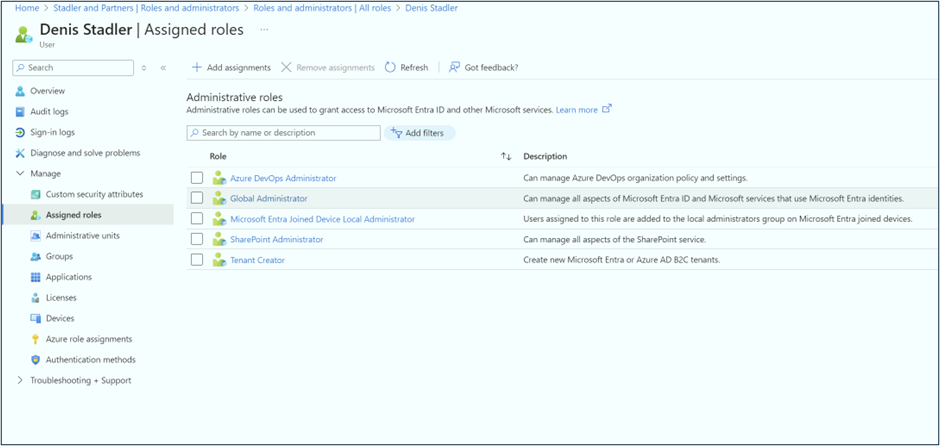Go to Stadler and Partners breadcrumb link
This screenshot has height=446, width=940.
pyautogui.click(x=146, y=8)
